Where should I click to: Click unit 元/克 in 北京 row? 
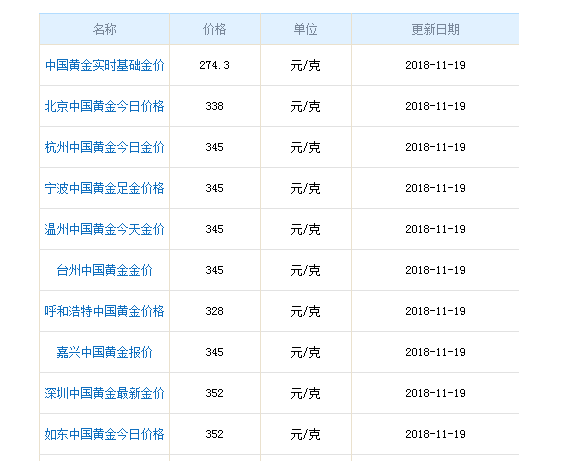306,107
